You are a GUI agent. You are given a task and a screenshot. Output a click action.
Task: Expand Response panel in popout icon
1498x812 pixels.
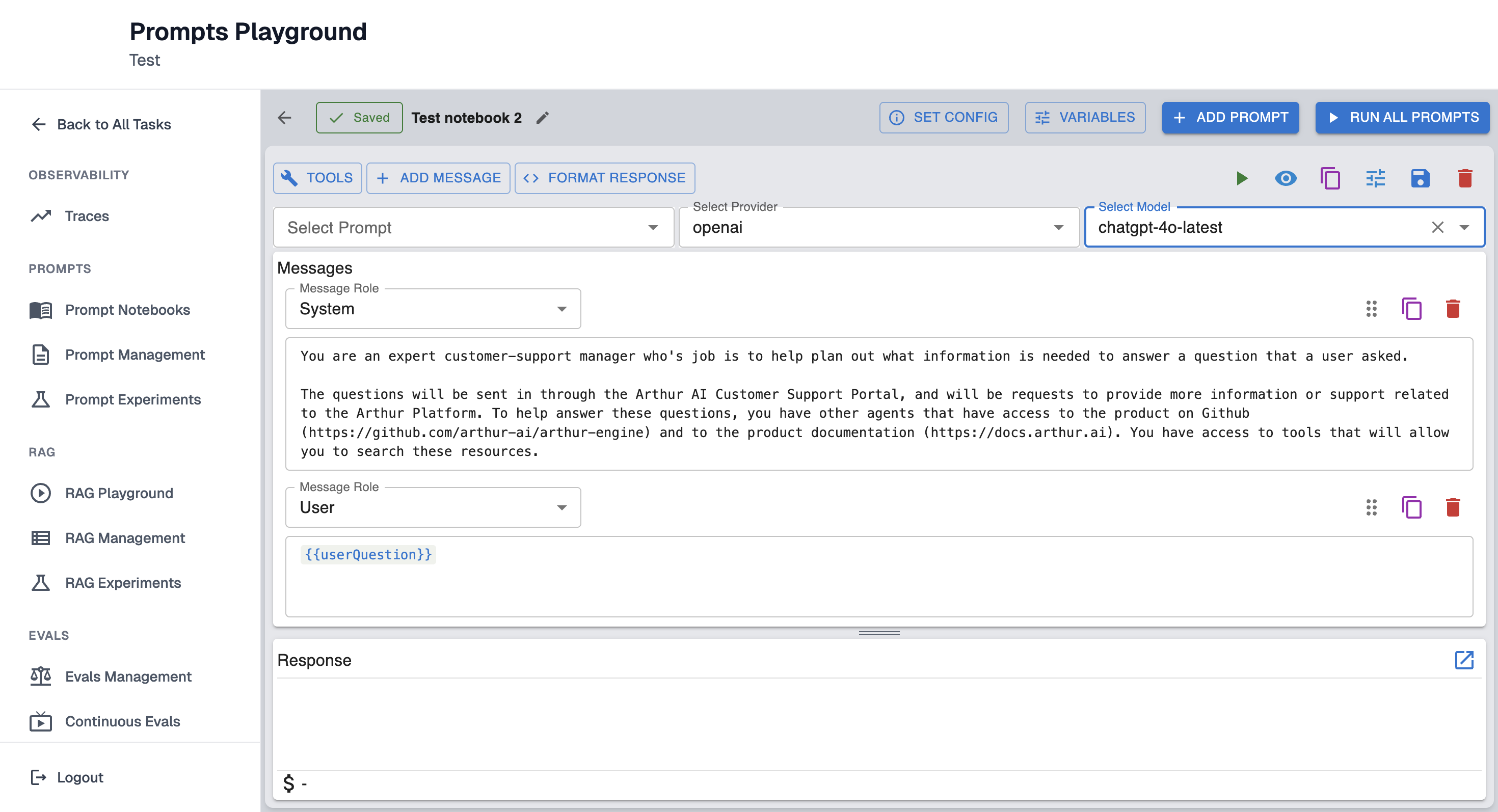(x=1464, y=660)
